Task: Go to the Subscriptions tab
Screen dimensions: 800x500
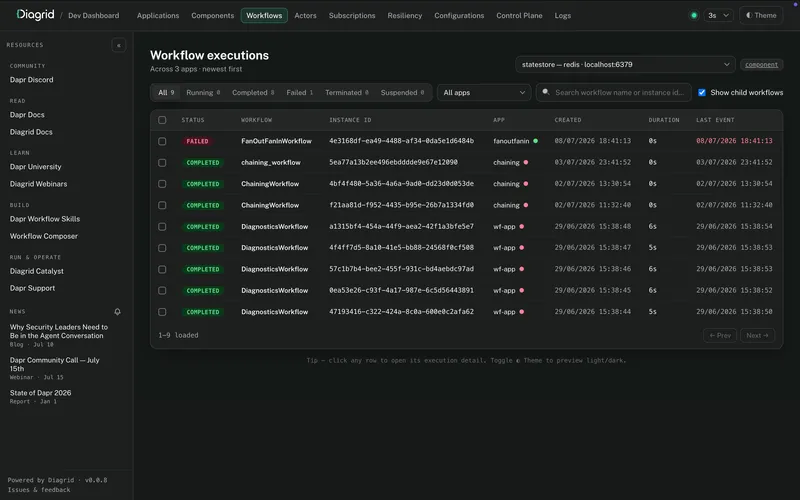Action: (x=352, y=15)
